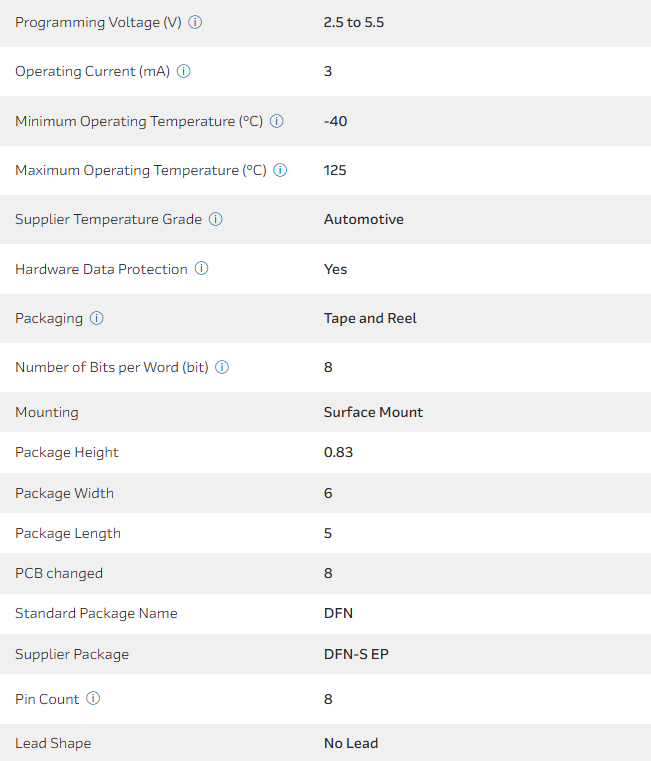This screenshot has height=761, width=651.
Task: Click info icon next to Programming Voltage
Action: pos(195,22)
